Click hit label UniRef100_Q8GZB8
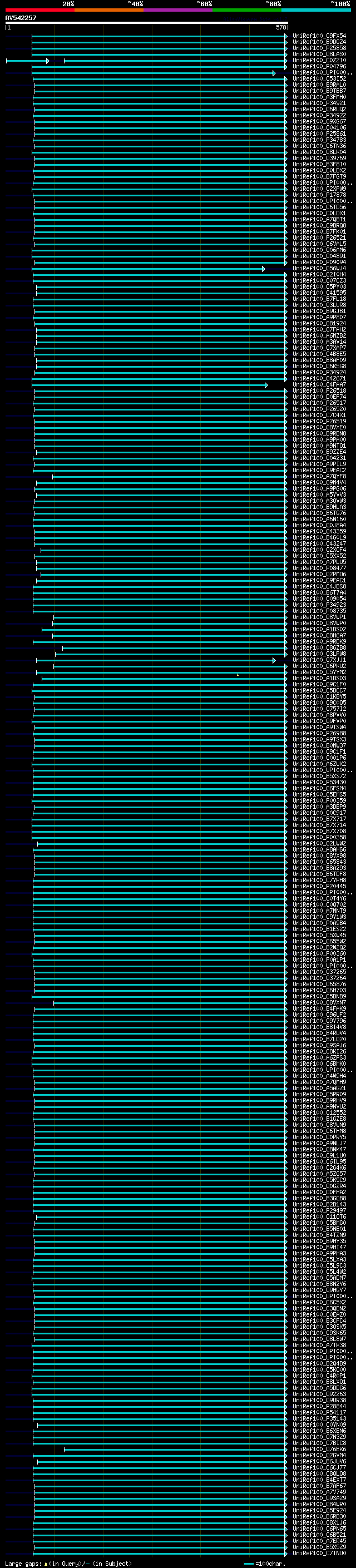 (x=319, y=647)
